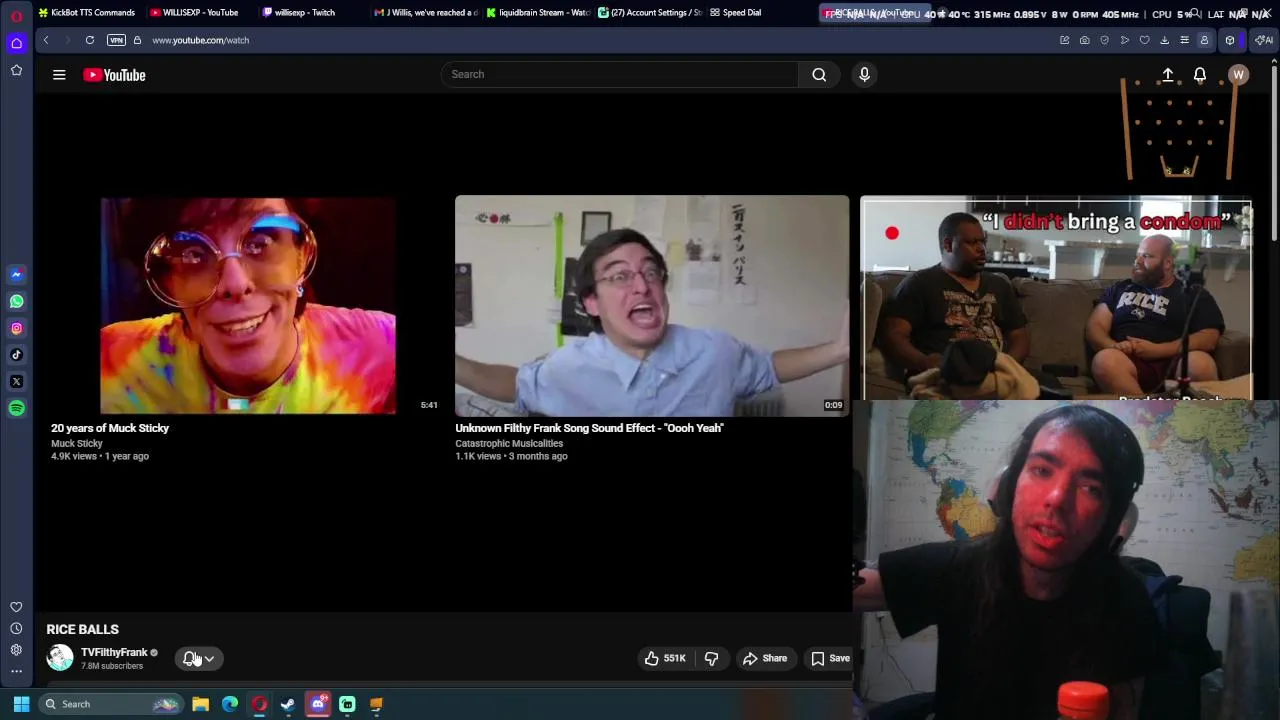Viewport: 1280px width, 720px height.
Task: Play the Muck Sticky tie-dye thumbnail
Action: [x=248, y=305]
